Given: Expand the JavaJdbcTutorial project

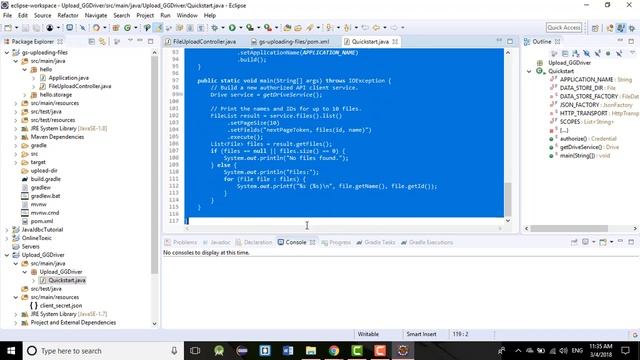Looking at the screenshot, I should tap(7, 230).
